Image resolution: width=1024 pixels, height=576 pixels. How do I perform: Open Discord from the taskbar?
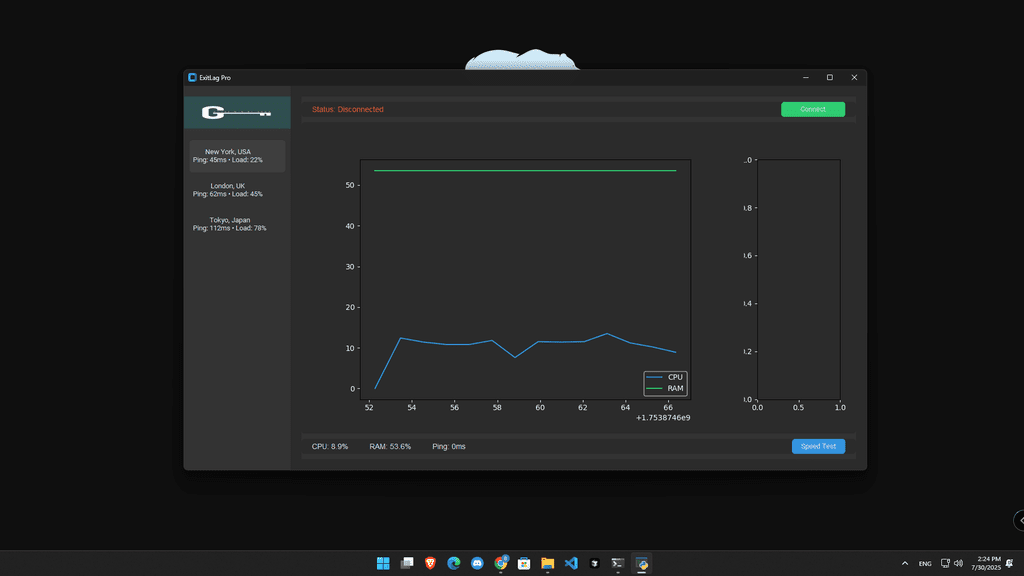tap(477, 563)
